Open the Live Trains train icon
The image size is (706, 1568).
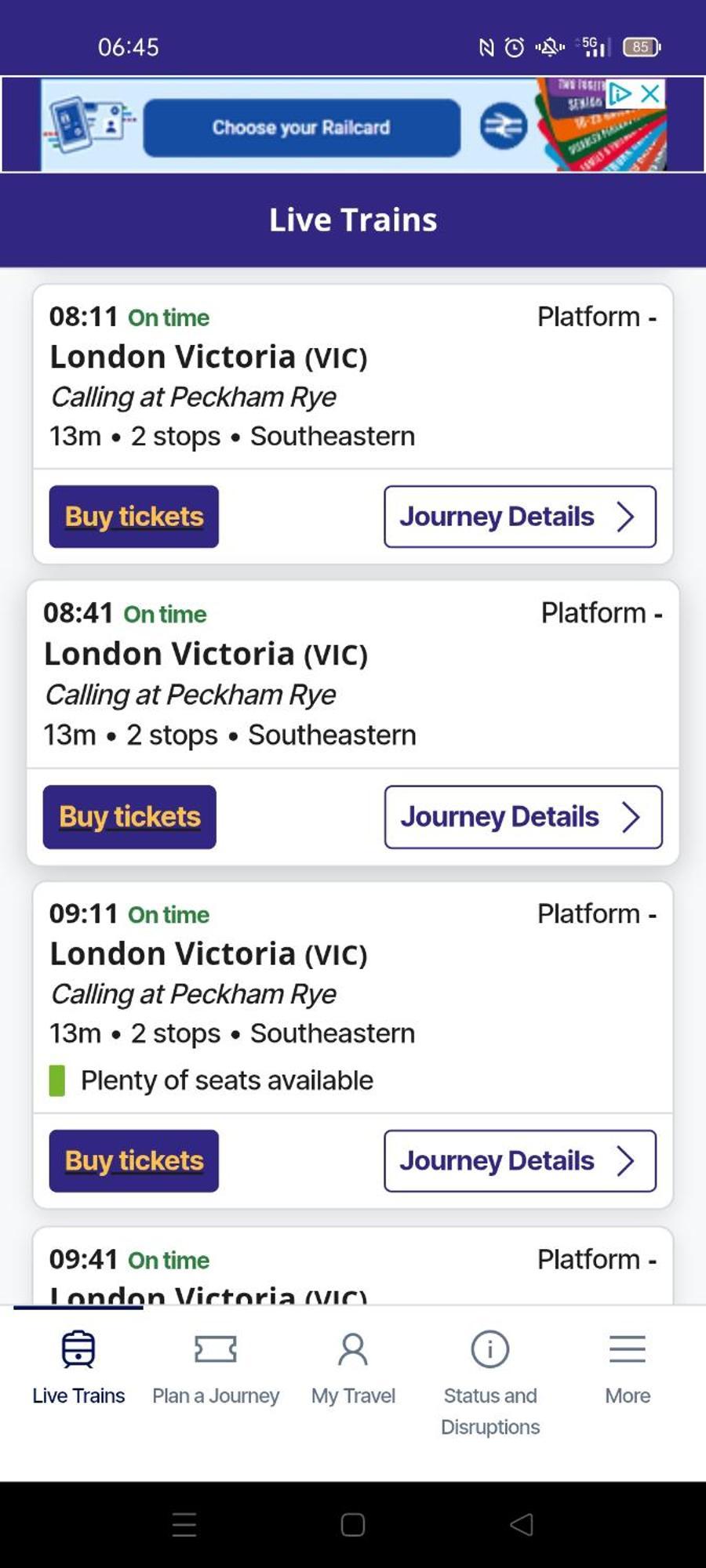pyautogui.click(x=78, y=1349)
